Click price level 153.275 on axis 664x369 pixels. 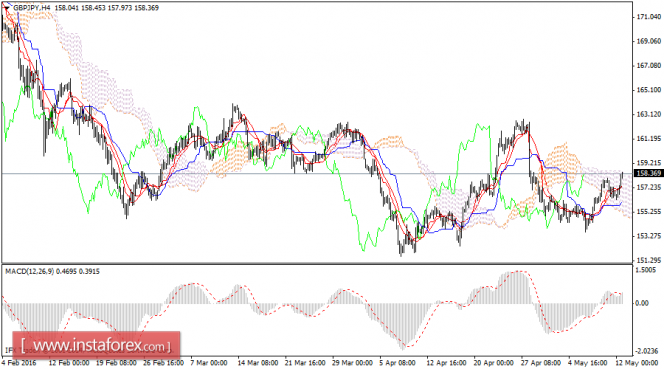pos(649,236)
